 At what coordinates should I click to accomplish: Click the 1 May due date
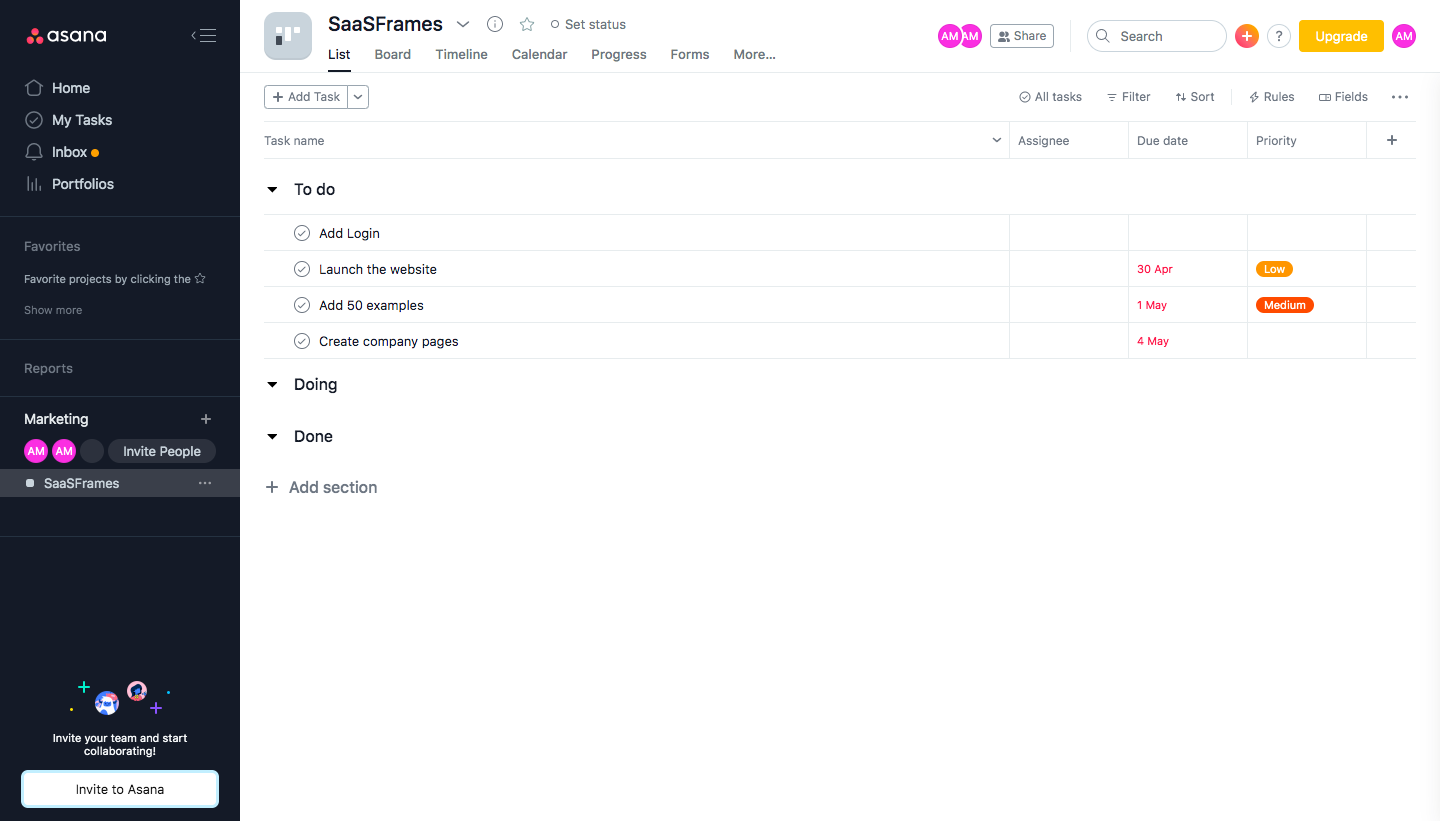1152,305
